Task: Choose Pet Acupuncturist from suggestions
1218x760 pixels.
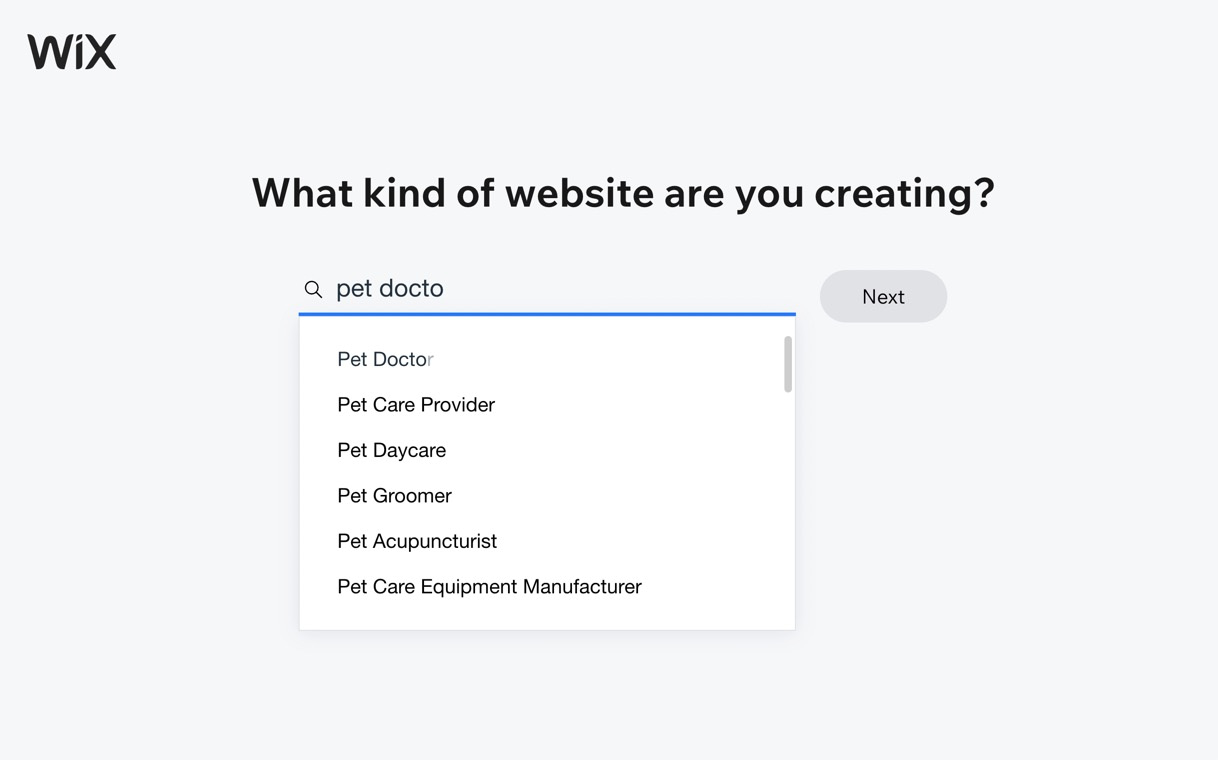Action: pyautogui.click(x=417, y=541)
